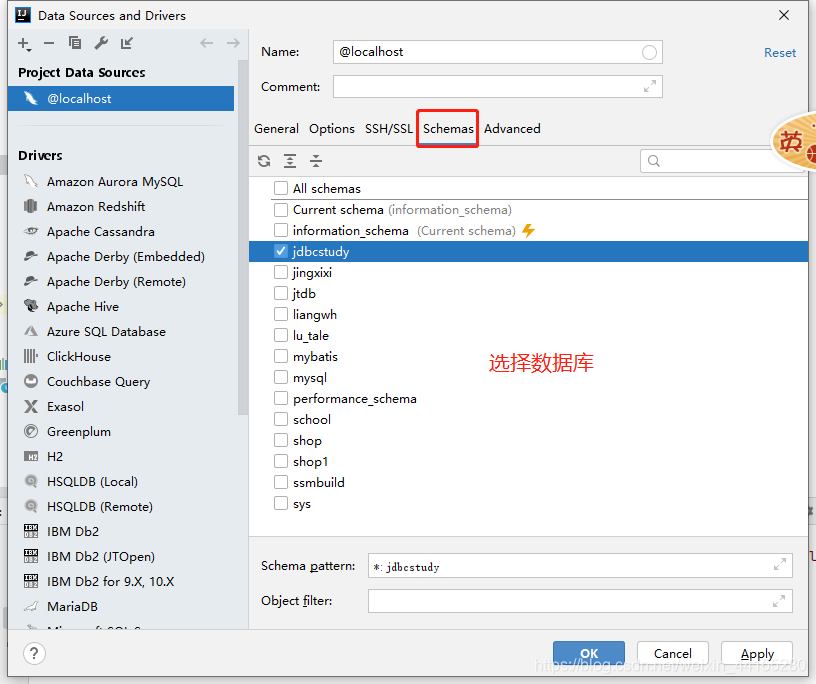Check the All schemas checkbox
The width and height of the screenshot is (816, 684).
(281, 188)
